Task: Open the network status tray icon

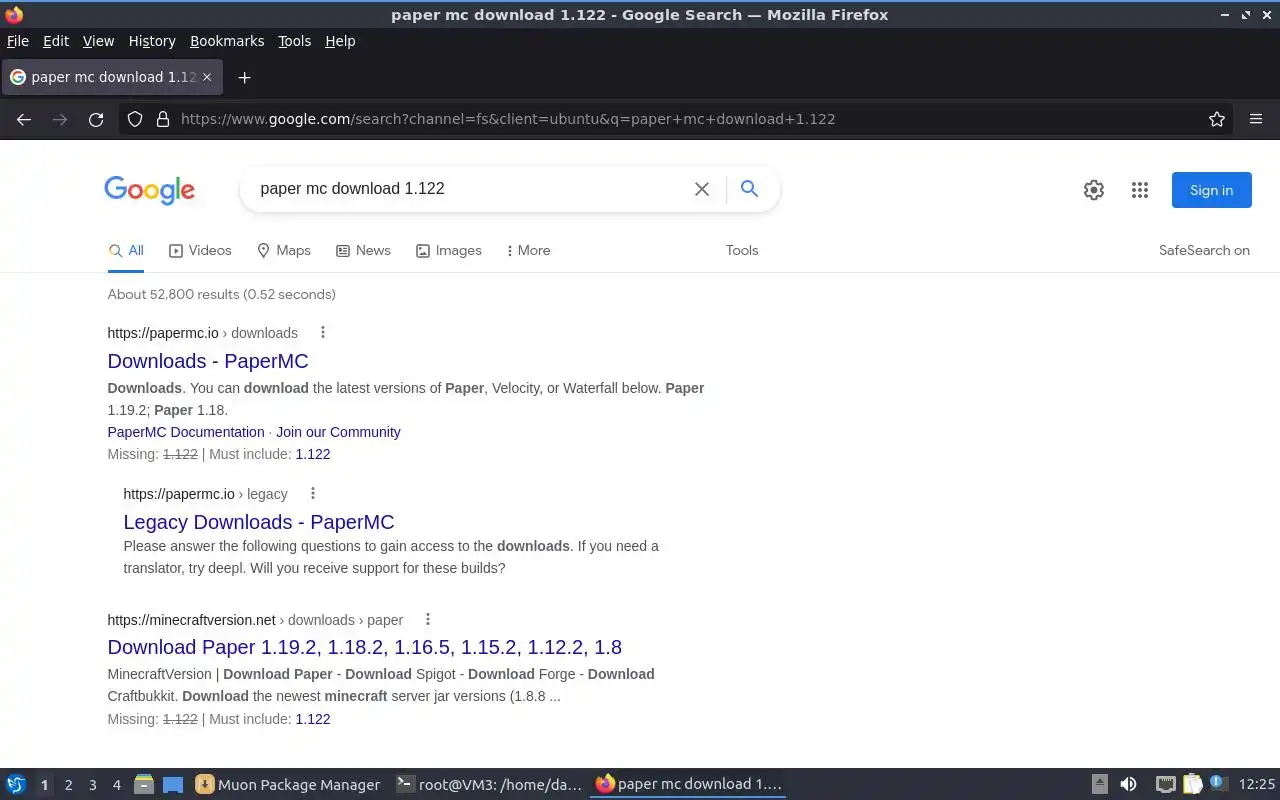Action: (x=1165, y=784)
